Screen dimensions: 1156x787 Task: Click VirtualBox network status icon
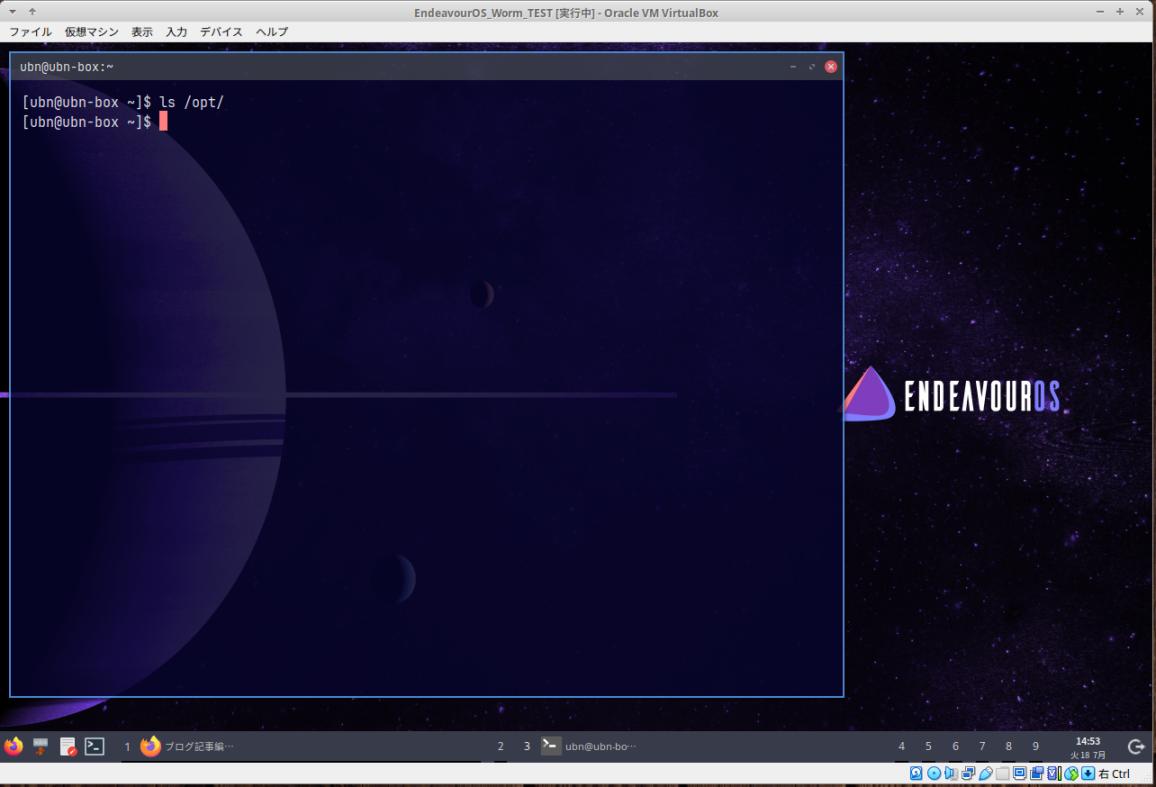pos(968,773)
